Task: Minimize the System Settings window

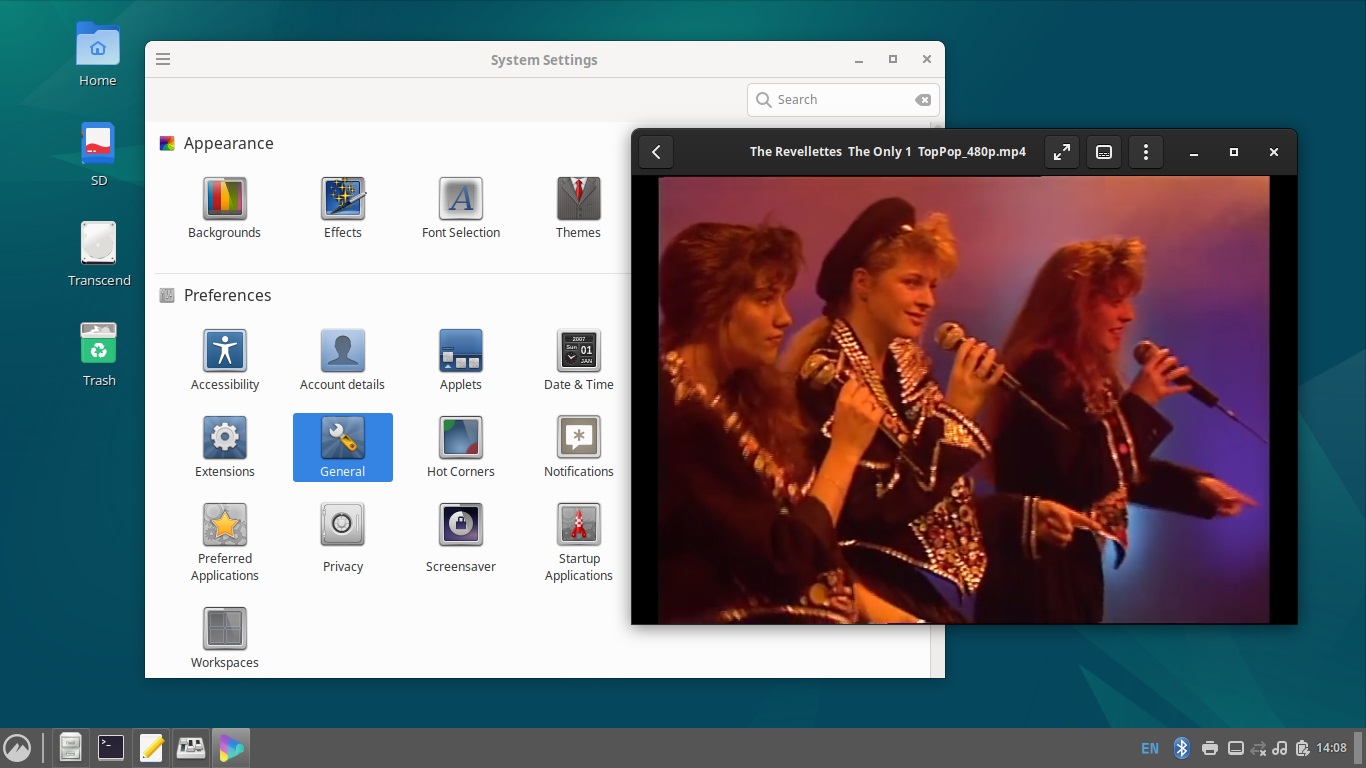Action: pos(859,60)
